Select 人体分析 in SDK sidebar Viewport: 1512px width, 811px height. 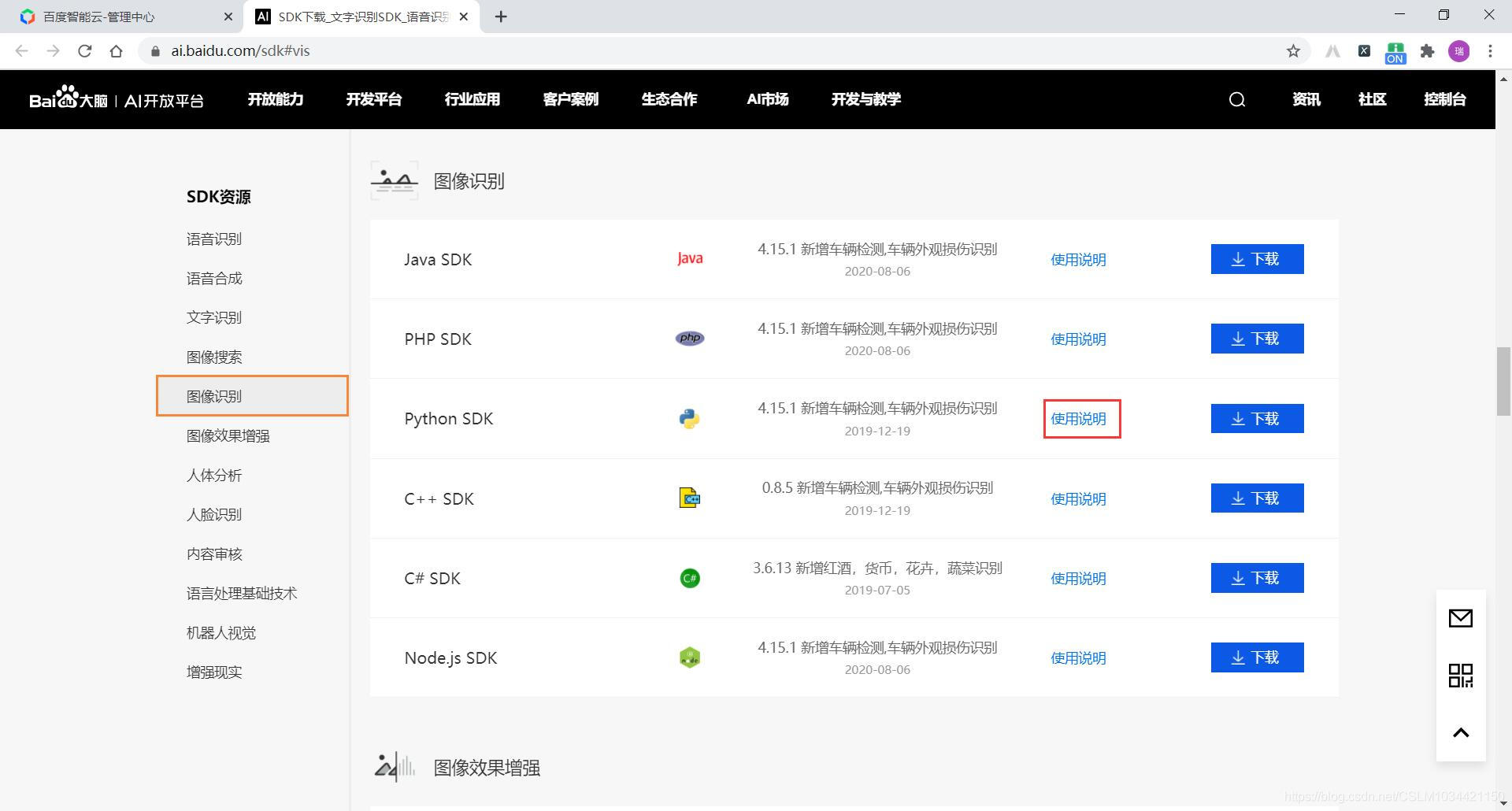click(x=214, y=475)
